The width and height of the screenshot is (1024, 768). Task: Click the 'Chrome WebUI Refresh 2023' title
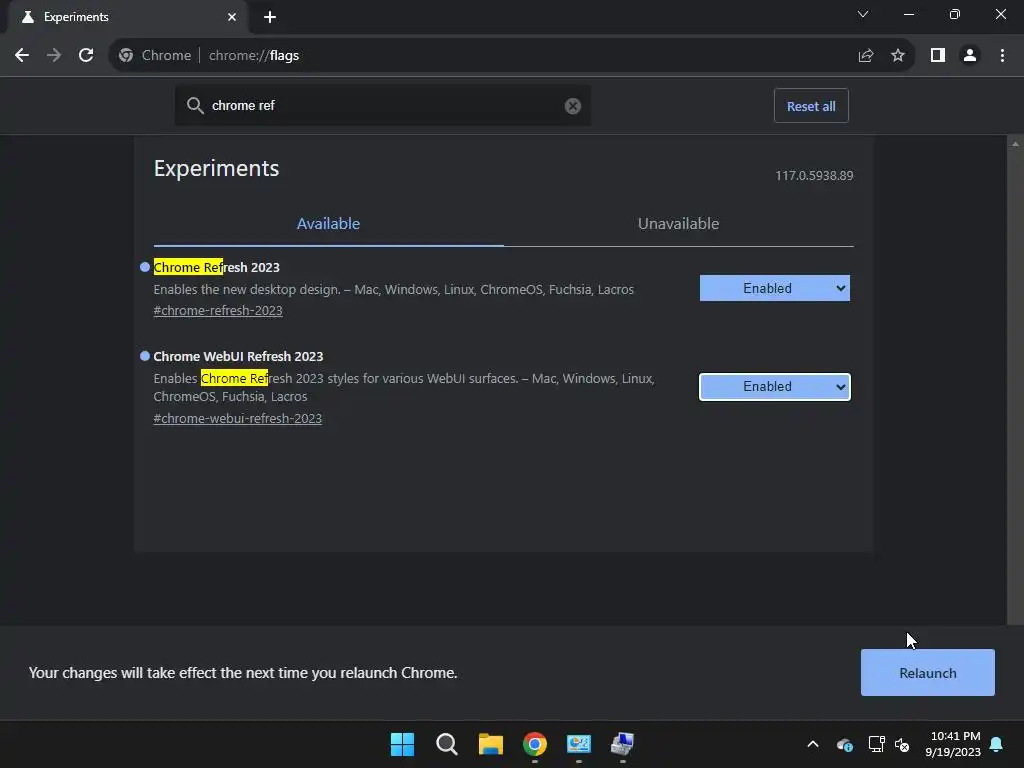coord(238,357)
